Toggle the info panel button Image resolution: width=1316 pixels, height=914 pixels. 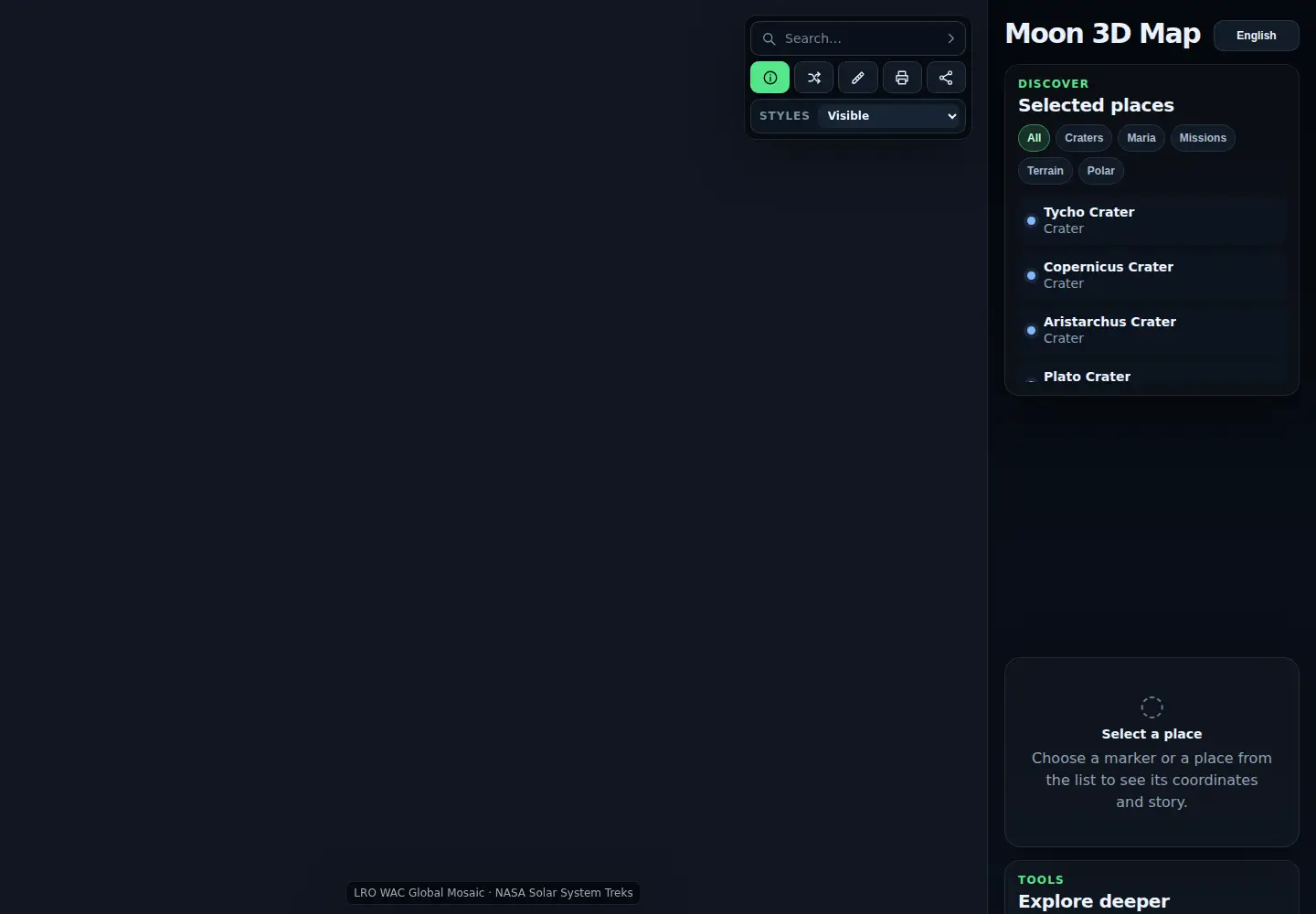pos(769,78)
